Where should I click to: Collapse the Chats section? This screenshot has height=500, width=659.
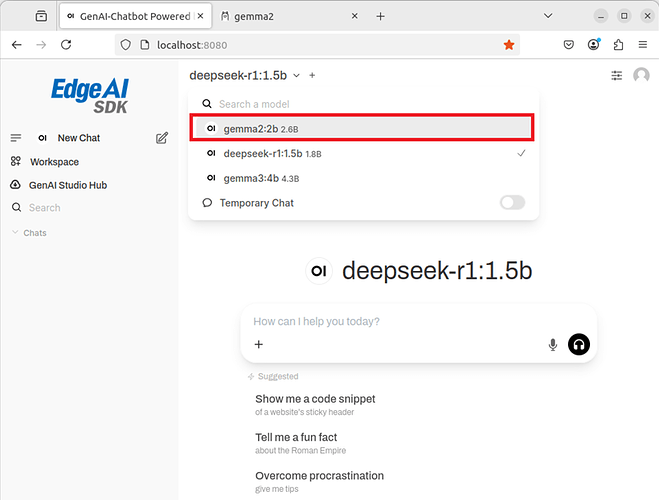[x=29, y=233]
